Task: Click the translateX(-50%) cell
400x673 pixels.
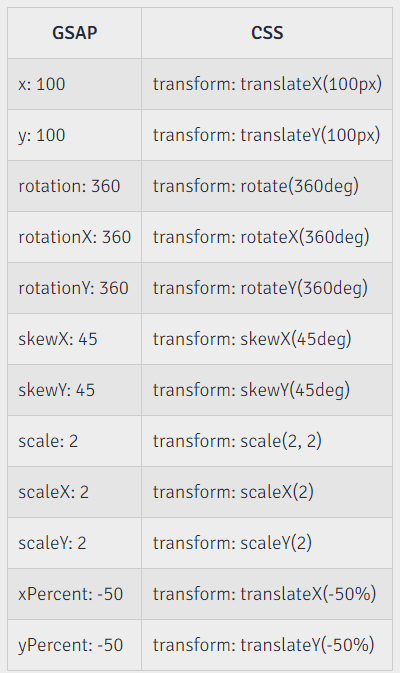Action: [267, 595]
